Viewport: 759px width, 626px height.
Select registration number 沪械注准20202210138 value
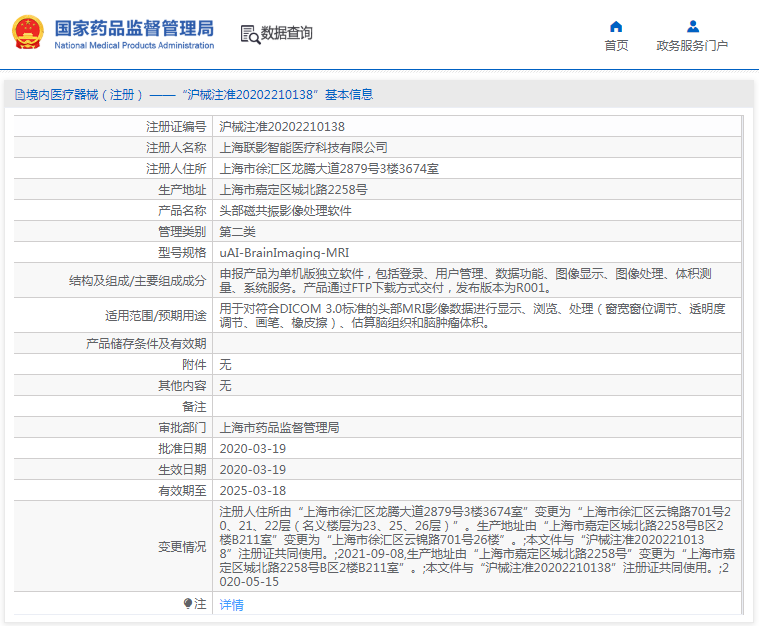(x=282, y=127)
